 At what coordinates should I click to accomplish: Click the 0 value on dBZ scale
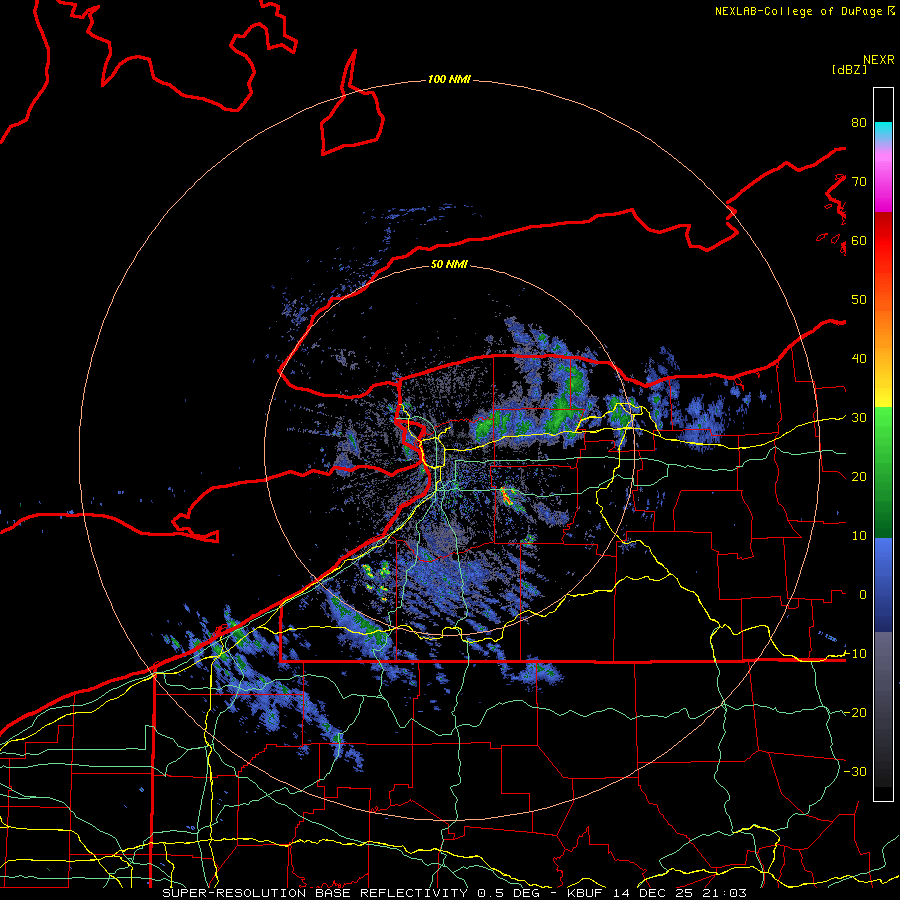[863, 595]
